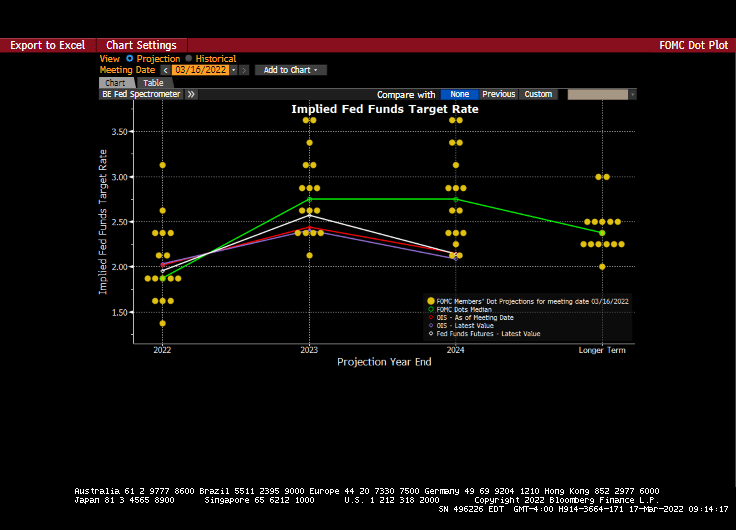The width and height of the screenshot is (736, 530).
Task: Open the meeting date dropdown arrow
Action: [234, 70]
